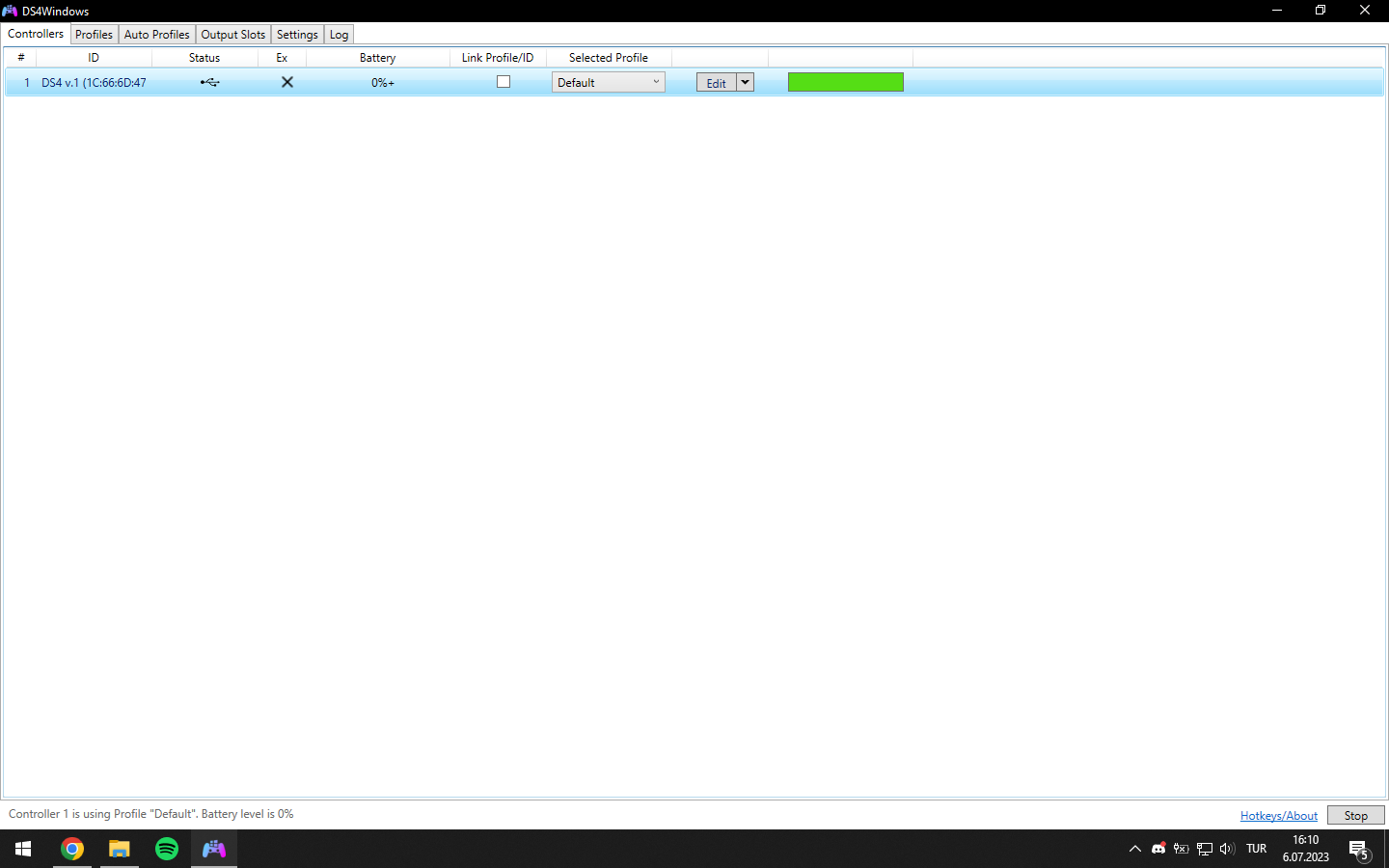1389x868 pixels.
Task: Click the Battery column header
Action: pyautogui.click(x=378, y=58)
